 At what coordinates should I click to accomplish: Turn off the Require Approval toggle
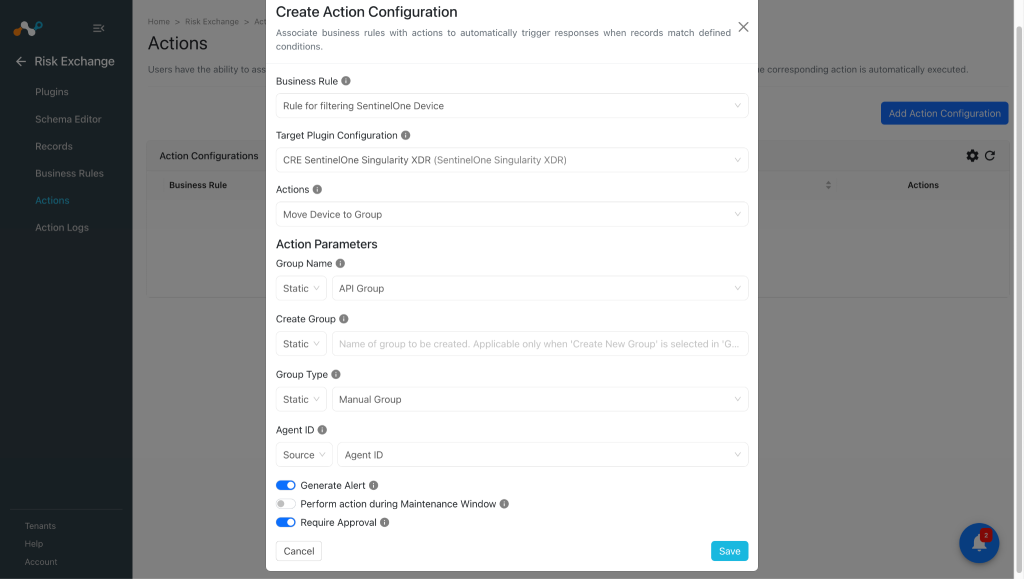(x=285, y=522)
